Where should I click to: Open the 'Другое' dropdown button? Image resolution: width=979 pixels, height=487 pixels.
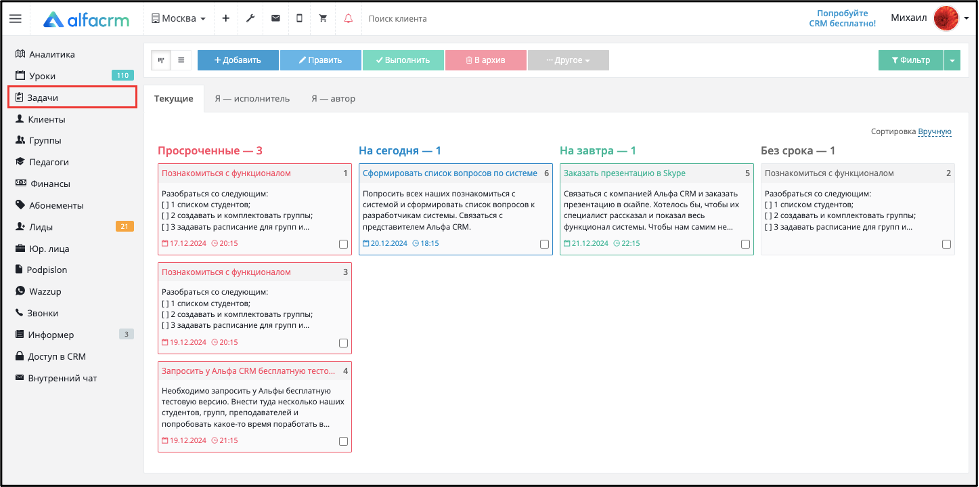(568, 60)
